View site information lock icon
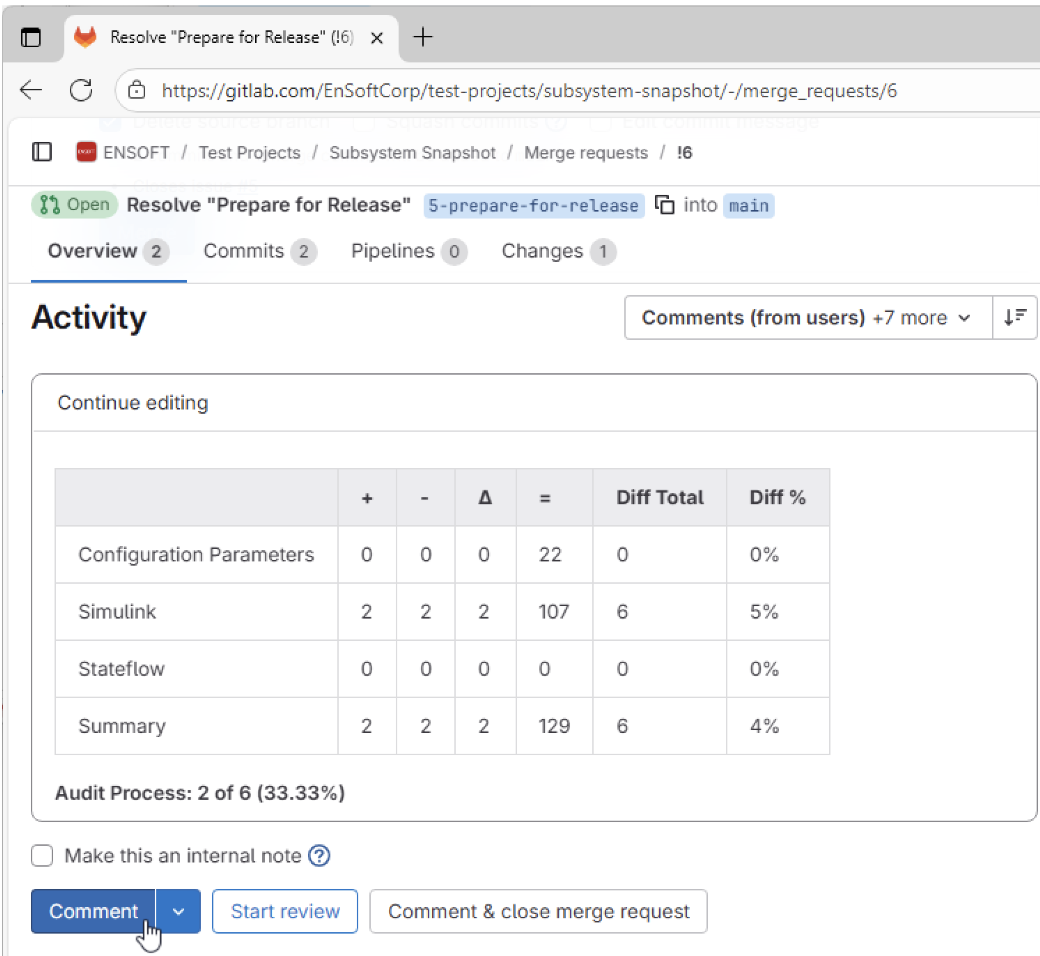 click(x=137, y=90)
